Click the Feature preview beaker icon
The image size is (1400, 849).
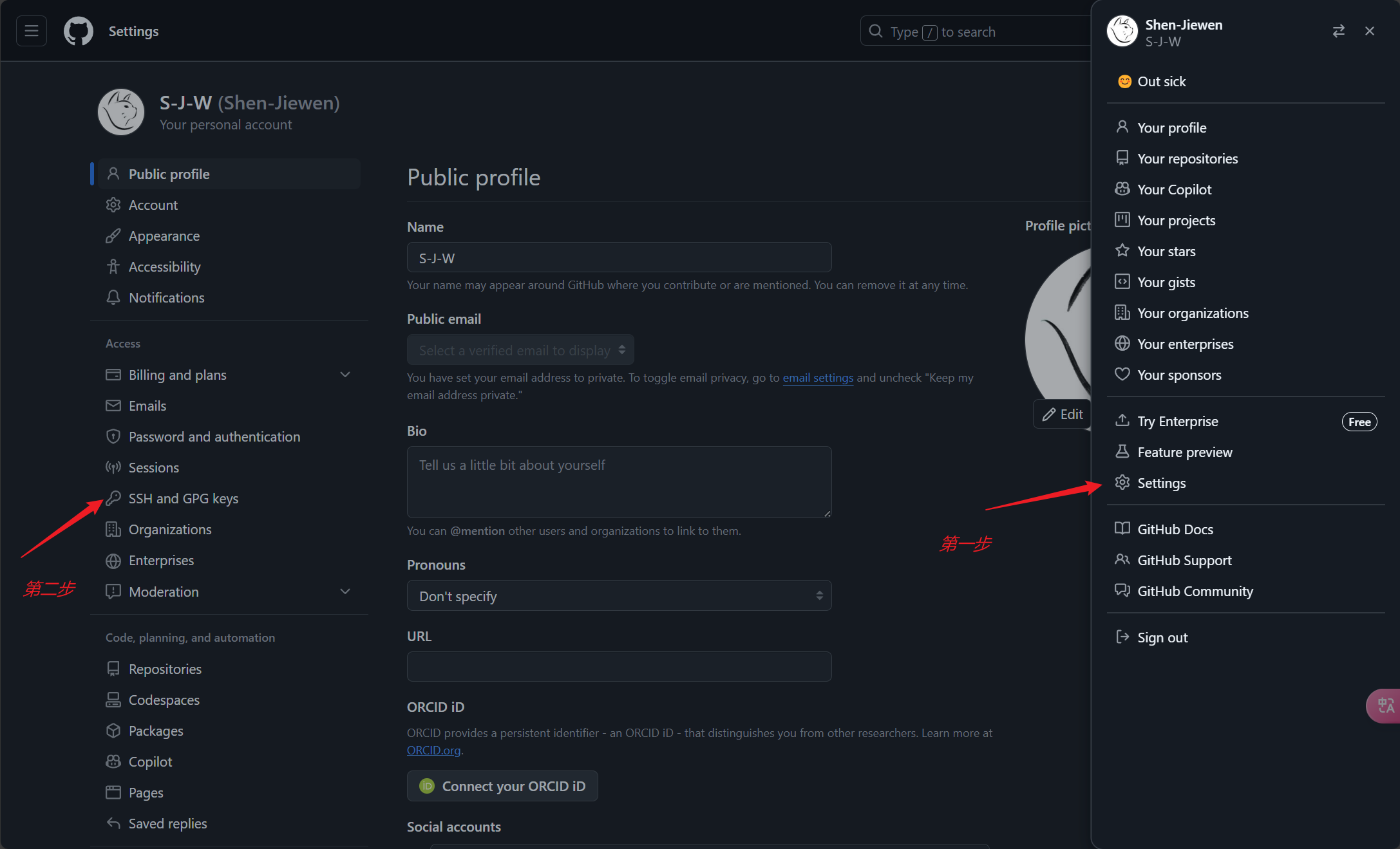(x=1122, y=452)
